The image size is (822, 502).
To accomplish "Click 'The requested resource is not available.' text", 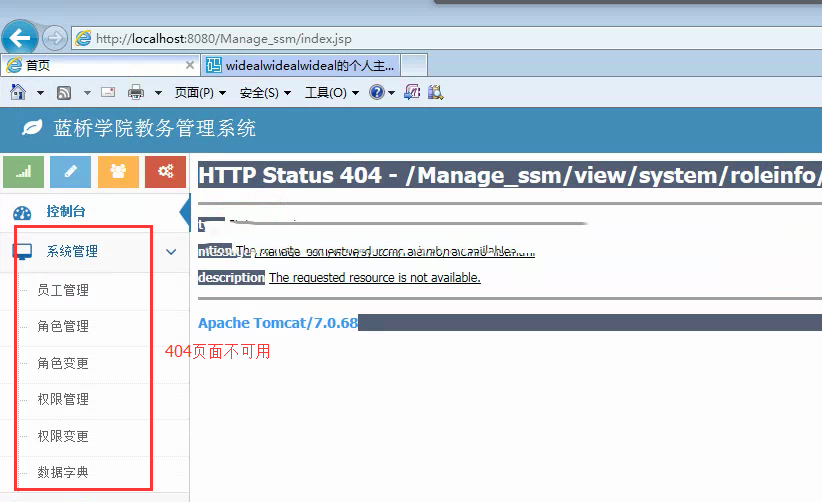I will click(375, 277).
